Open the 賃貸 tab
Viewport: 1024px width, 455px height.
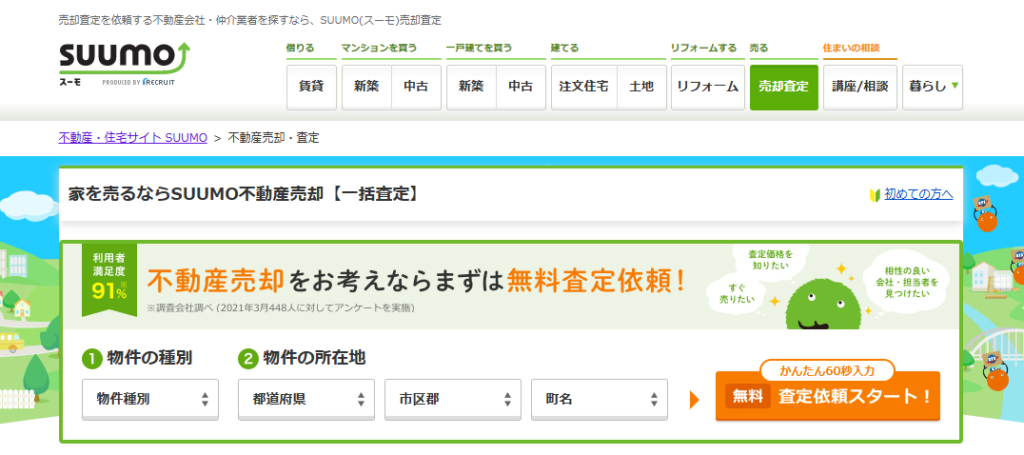(x=312, y=87)
